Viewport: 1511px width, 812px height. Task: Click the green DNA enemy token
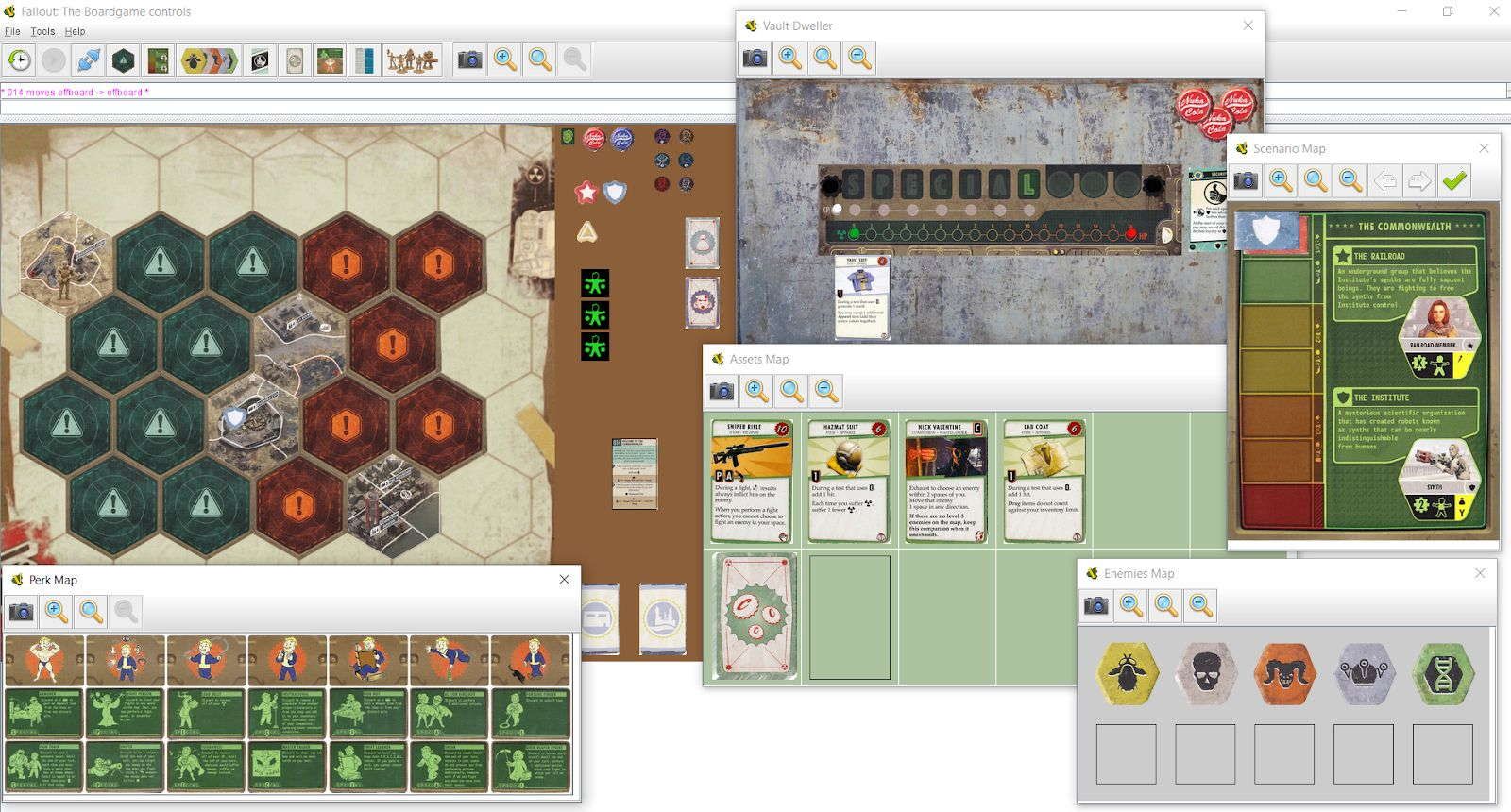[x=1443, y=673]
